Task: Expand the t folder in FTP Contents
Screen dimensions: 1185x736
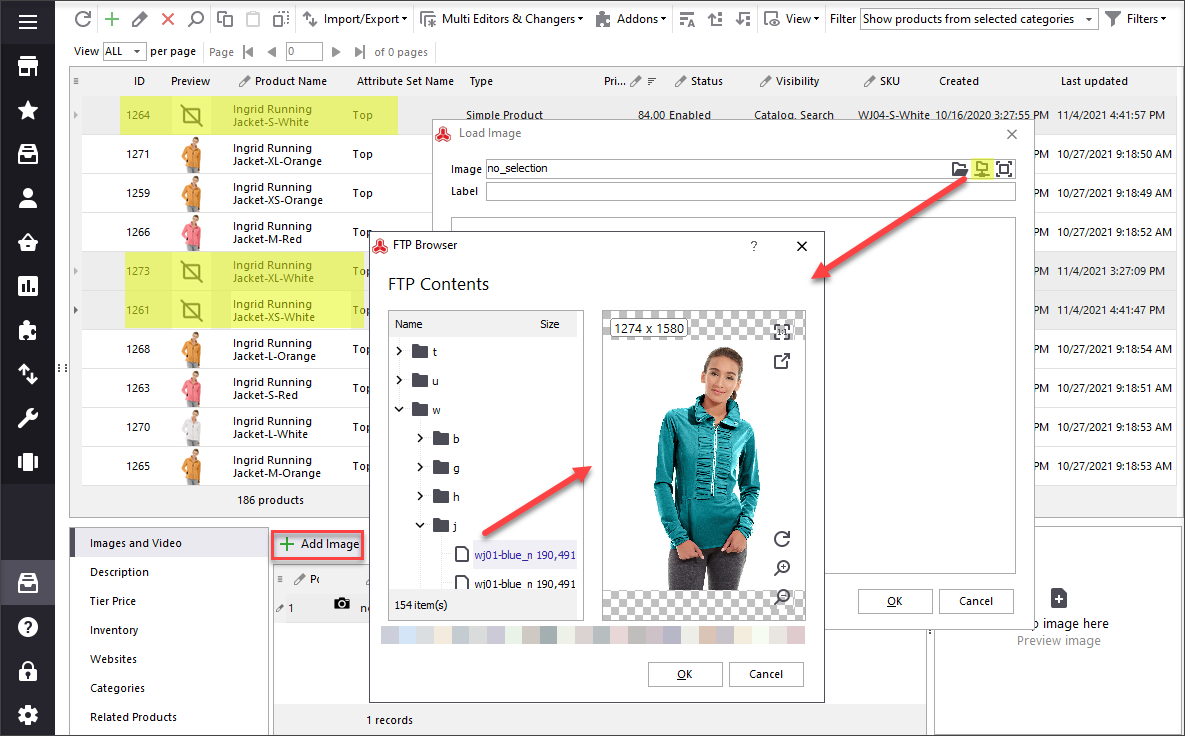Action: 400,351
